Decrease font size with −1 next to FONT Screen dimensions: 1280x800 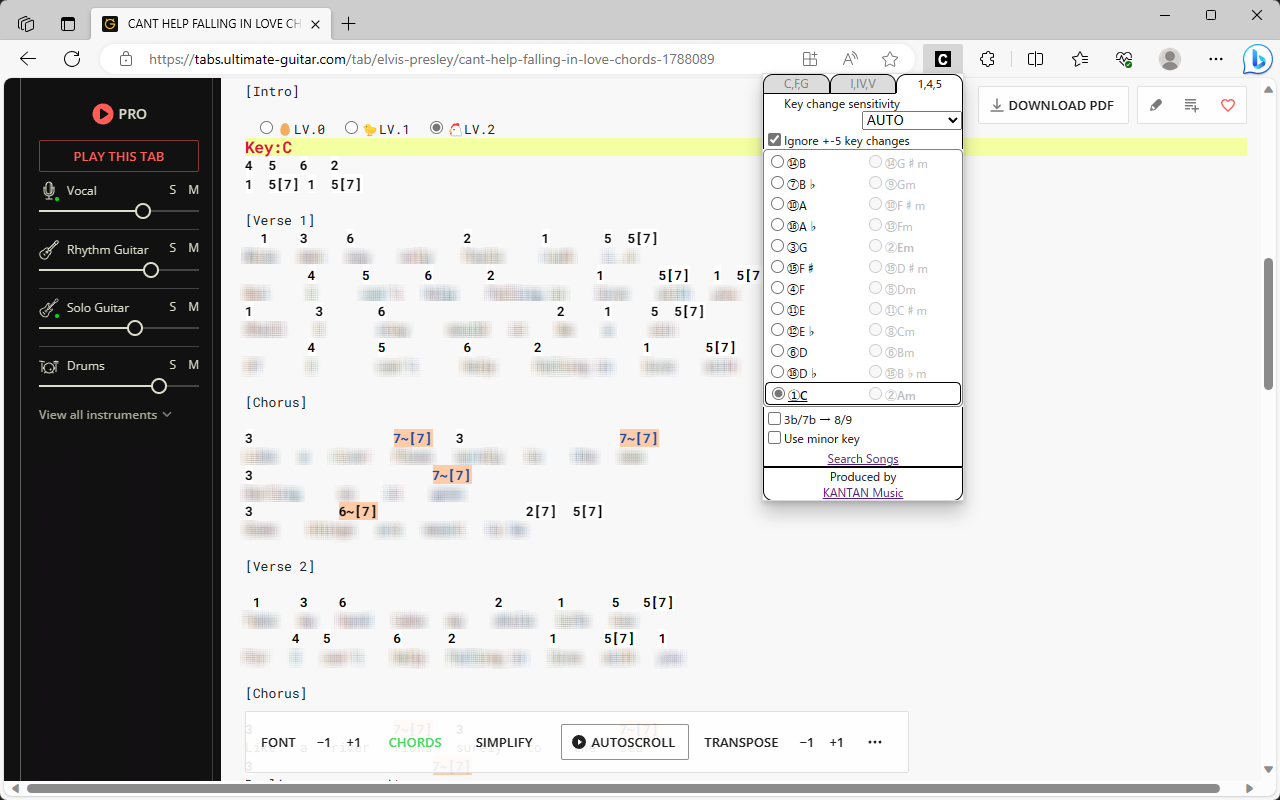tap(324, 742)
